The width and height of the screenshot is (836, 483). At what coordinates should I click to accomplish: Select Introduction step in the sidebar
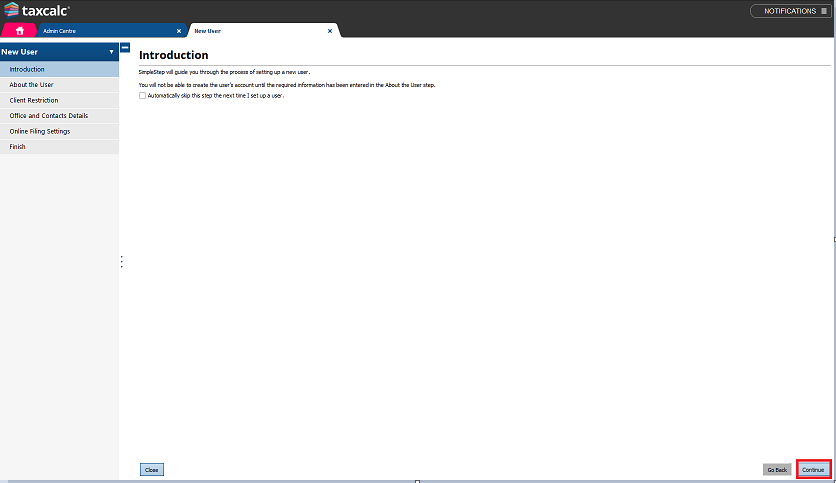click(x=28, y=70)
